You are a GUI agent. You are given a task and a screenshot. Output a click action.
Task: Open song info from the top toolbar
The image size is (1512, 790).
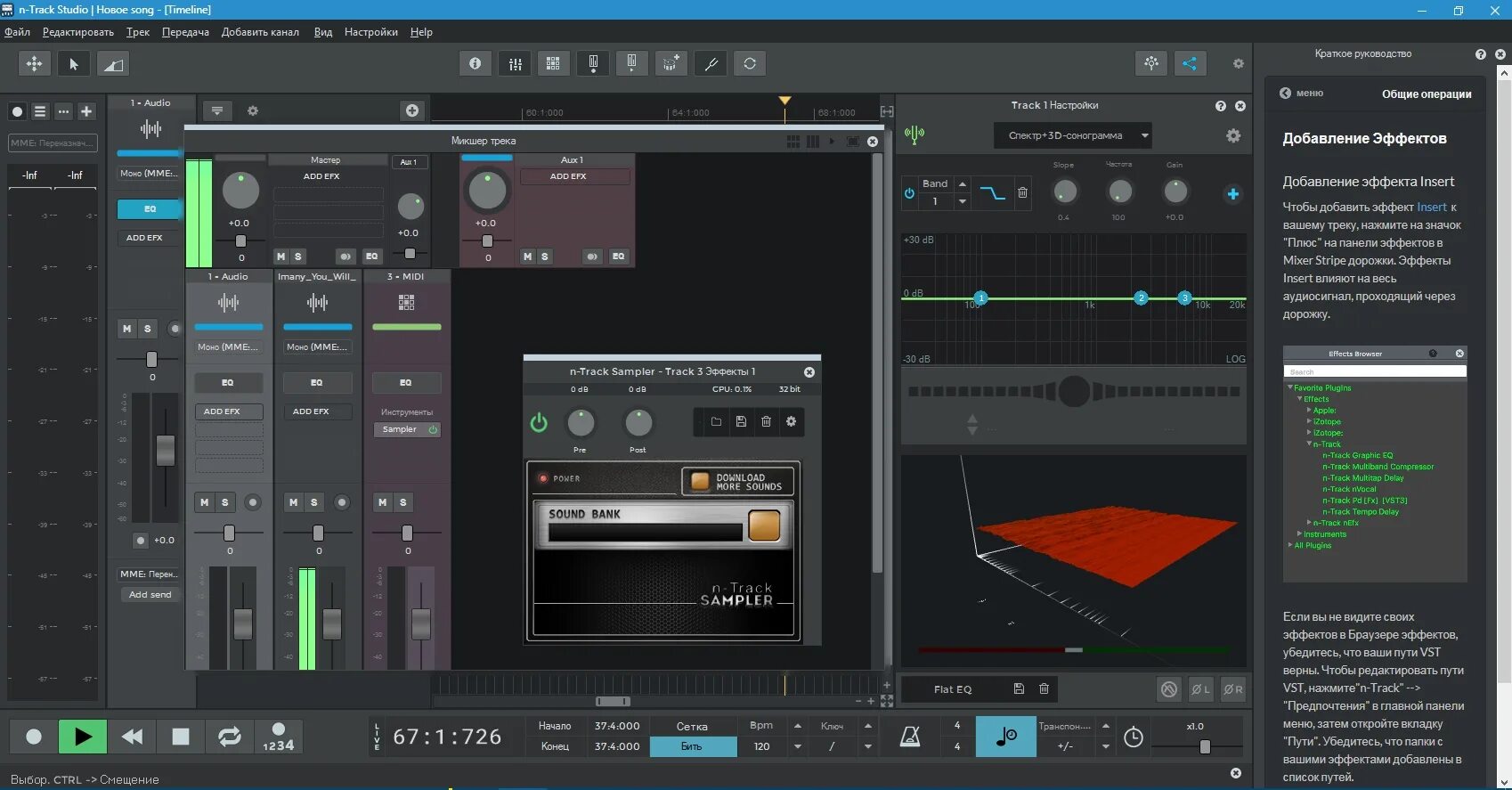tap(476, 63)
